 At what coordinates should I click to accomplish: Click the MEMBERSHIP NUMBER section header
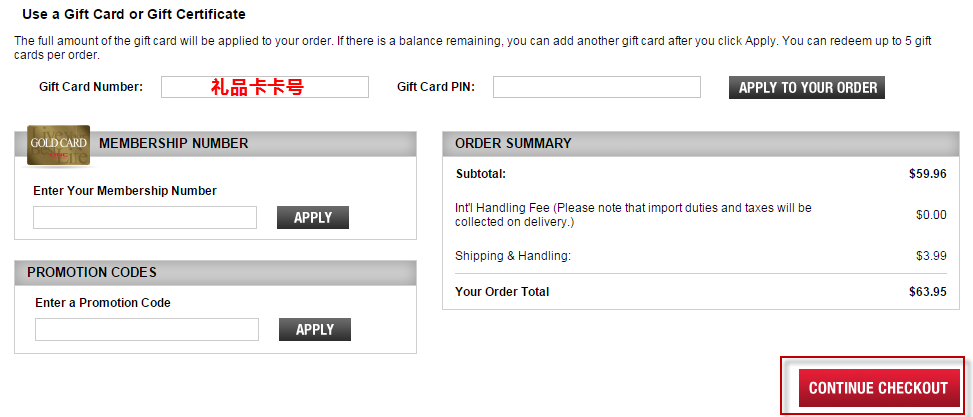coord(215,143)
